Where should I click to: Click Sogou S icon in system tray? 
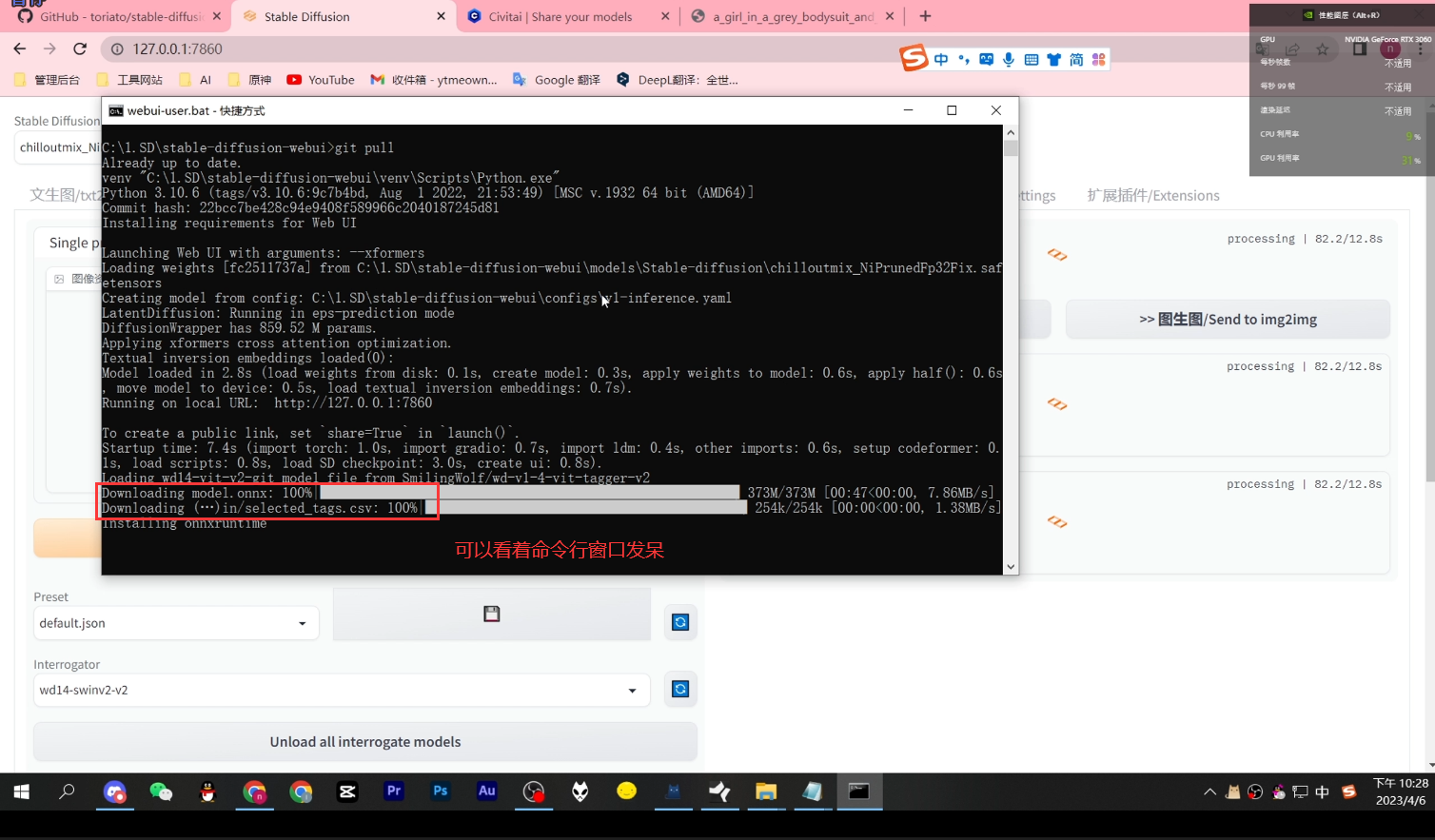tap(1348, 791)
